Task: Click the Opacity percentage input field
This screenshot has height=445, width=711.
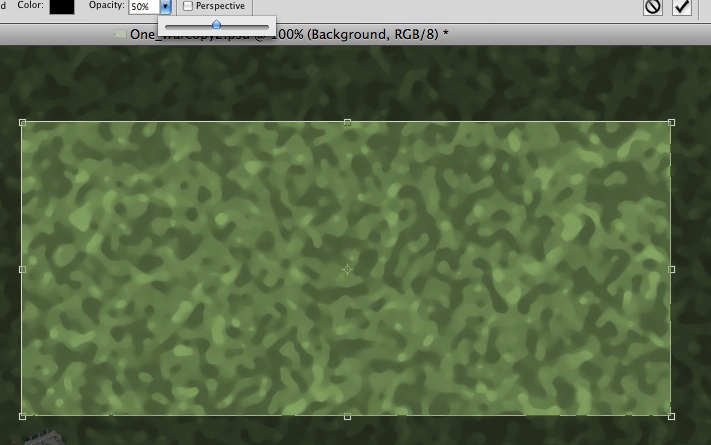Action: tap(143, 7)
